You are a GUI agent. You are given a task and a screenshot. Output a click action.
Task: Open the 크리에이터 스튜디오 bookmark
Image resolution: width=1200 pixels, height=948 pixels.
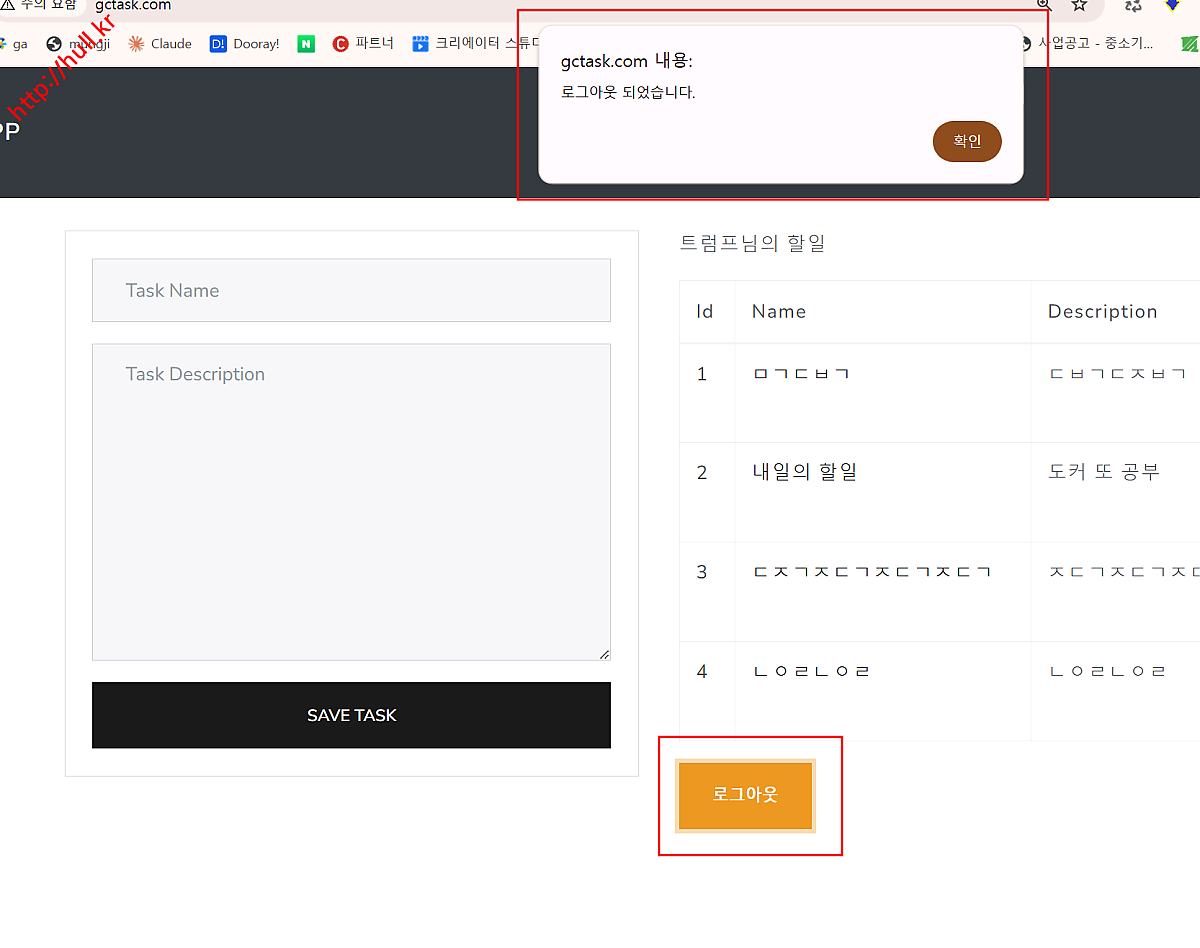(x=476, y=44)
